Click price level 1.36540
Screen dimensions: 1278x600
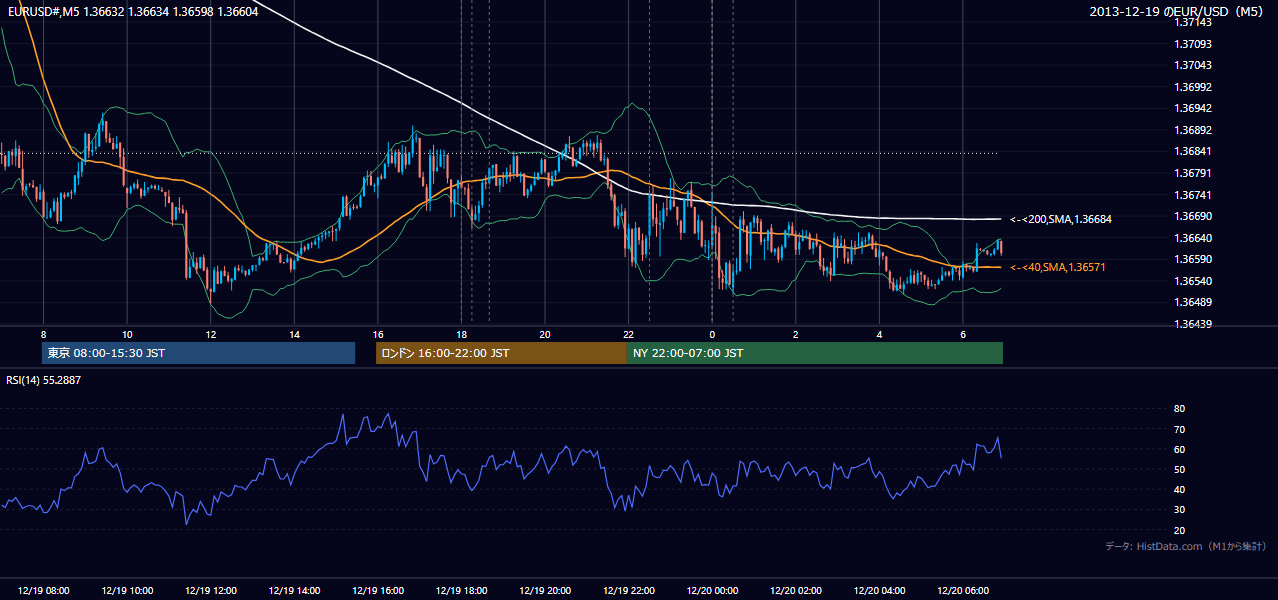pos(1192,281)
